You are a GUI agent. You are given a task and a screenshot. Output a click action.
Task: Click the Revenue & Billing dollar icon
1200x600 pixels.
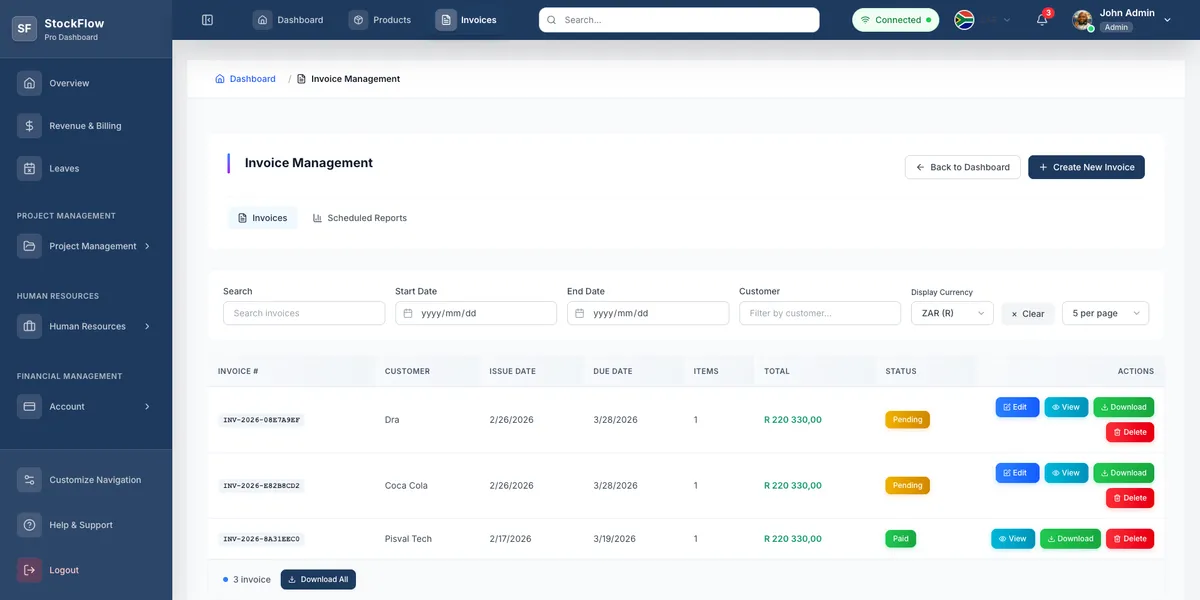30,125
